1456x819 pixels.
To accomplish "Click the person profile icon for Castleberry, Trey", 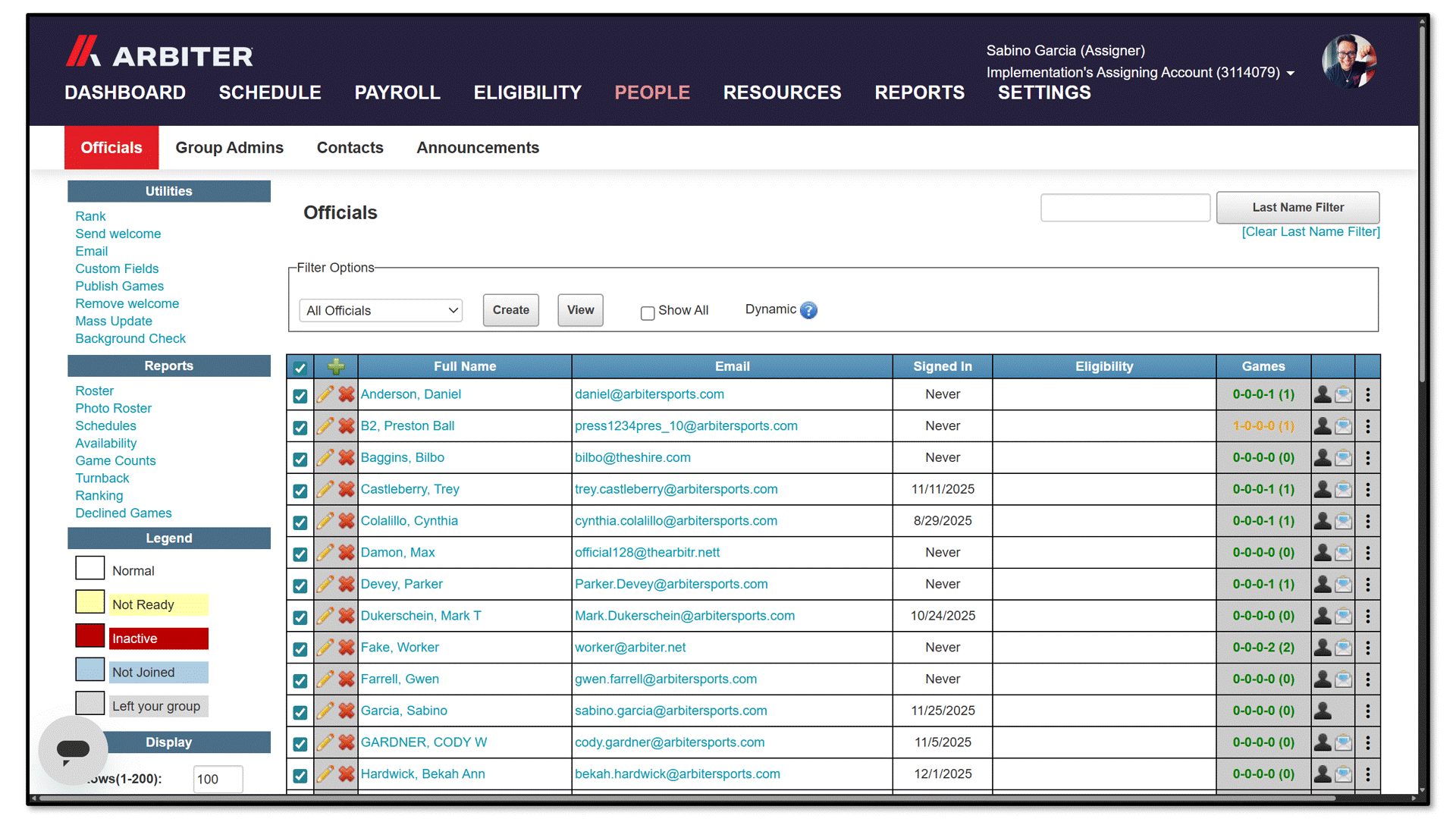I will point(1323,490).
